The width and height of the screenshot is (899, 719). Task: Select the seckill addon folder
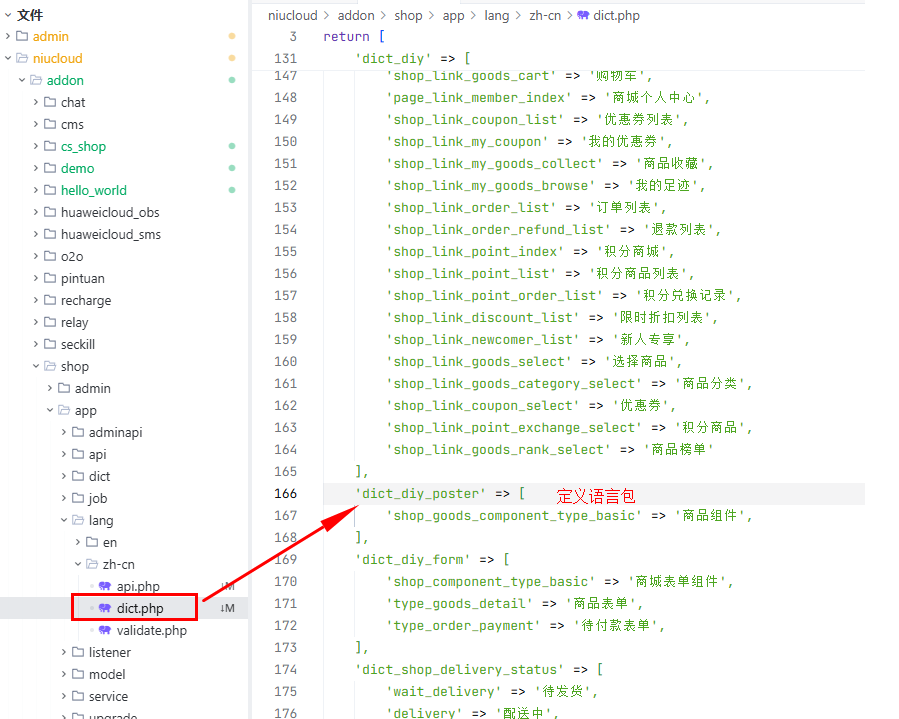point(77,344)
